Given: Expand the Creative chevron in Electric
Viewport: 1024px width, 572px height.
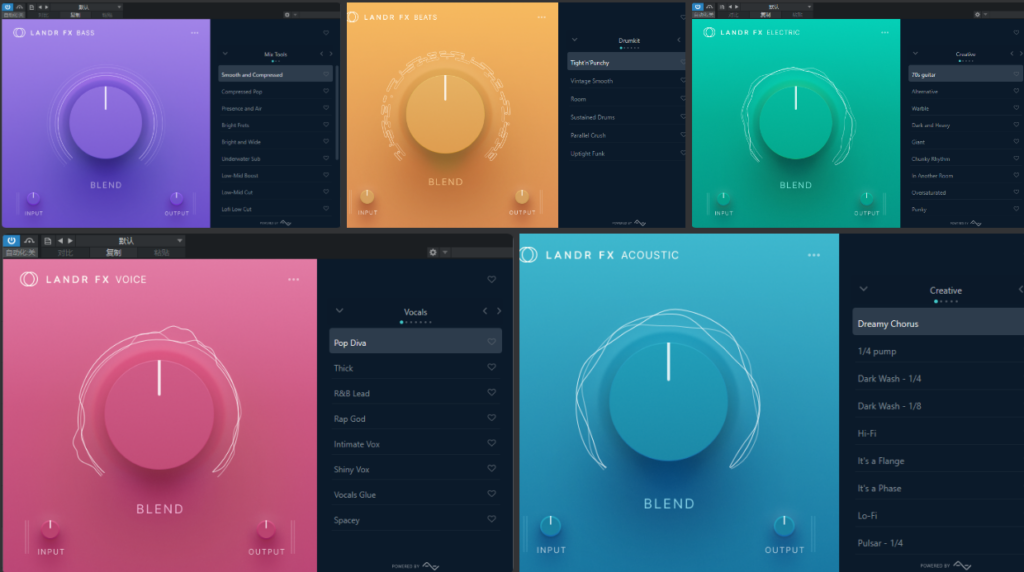Looking at the screenshot, I should click(x=915, y=54).
